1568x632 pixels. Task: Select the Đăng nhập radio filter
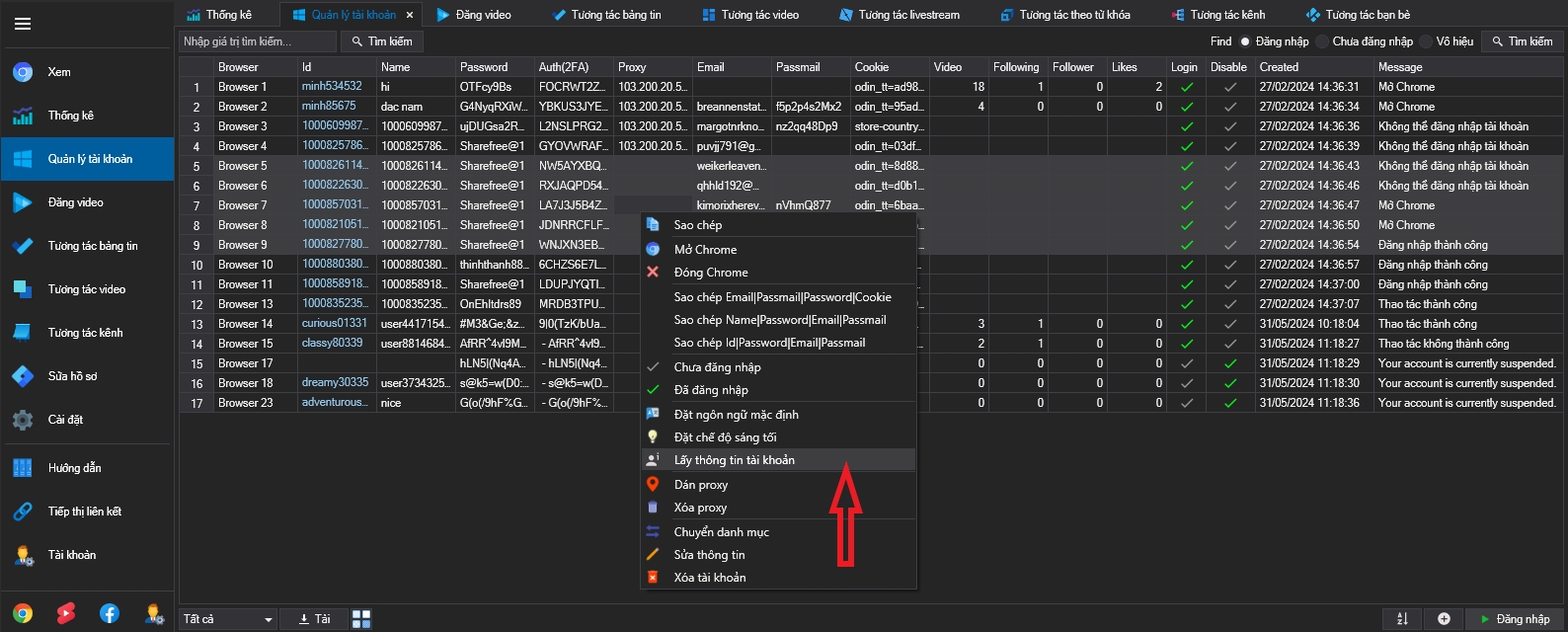coord(1245,41)
